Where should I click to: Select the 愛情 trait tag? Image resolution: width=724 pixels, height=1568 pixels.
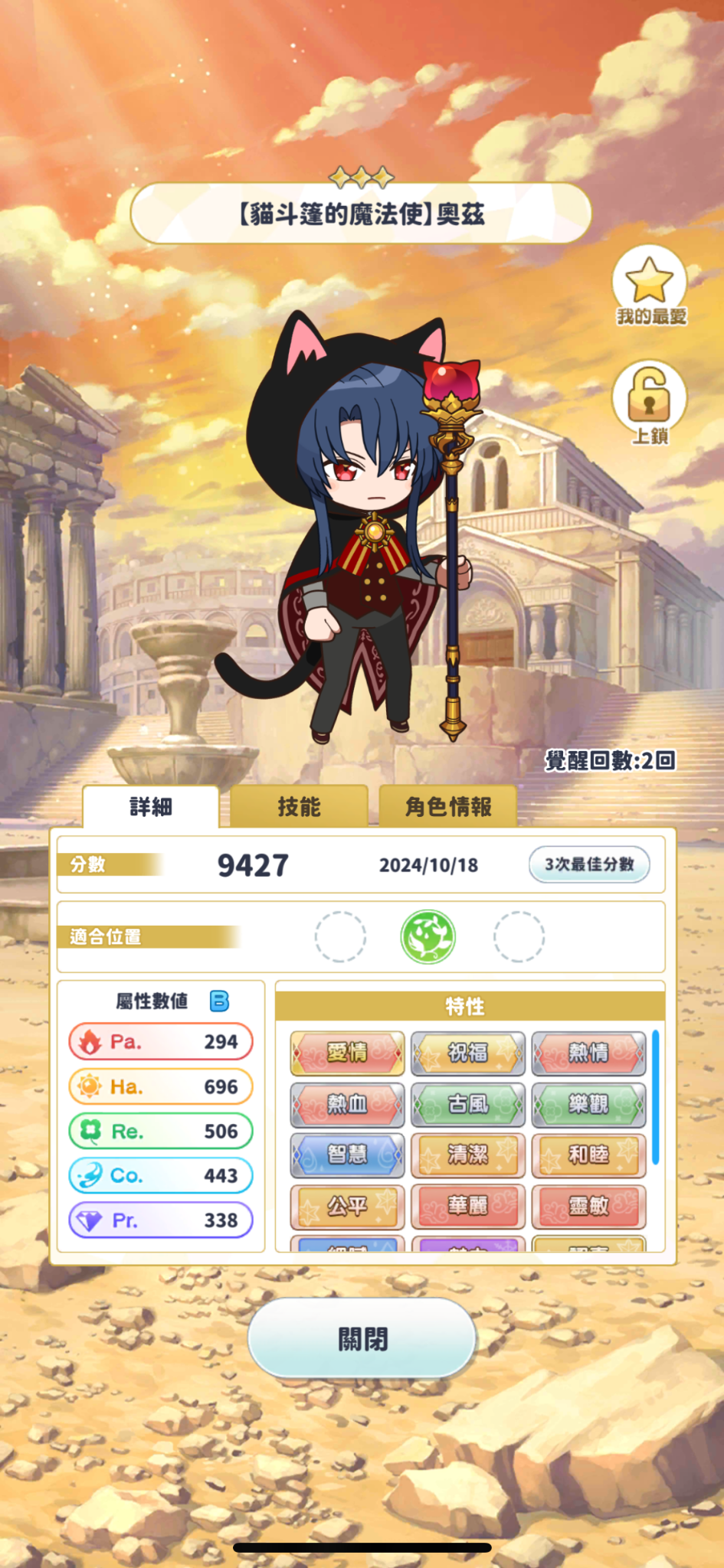pos(347,1053)
